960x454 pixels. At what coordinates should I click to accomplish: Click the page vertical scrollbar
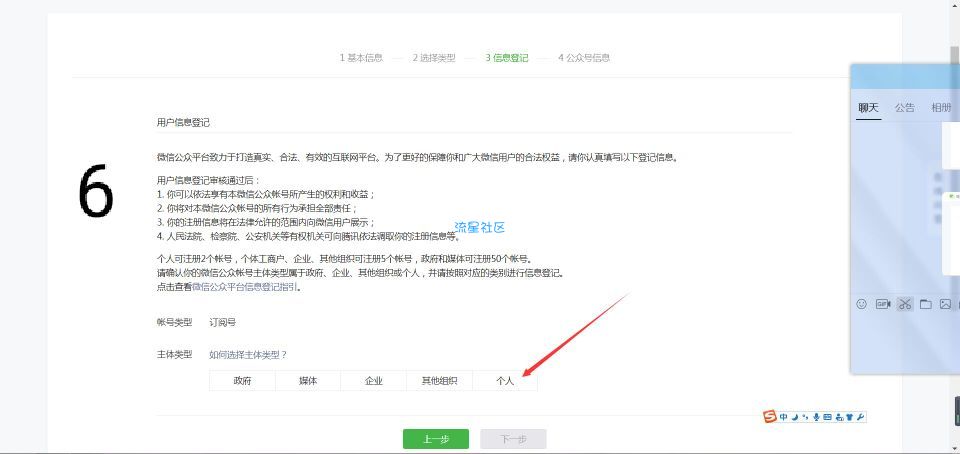(x=954, y=226)
